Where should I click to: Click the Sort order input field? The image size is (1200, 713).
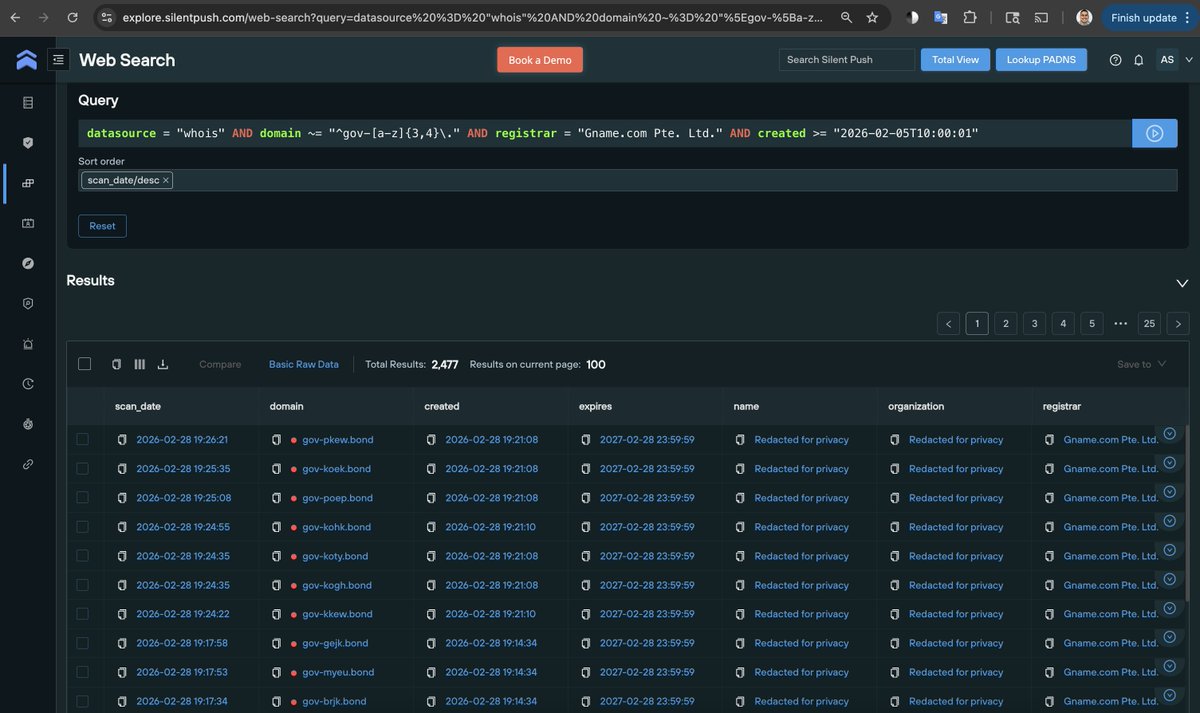point(628,180)
